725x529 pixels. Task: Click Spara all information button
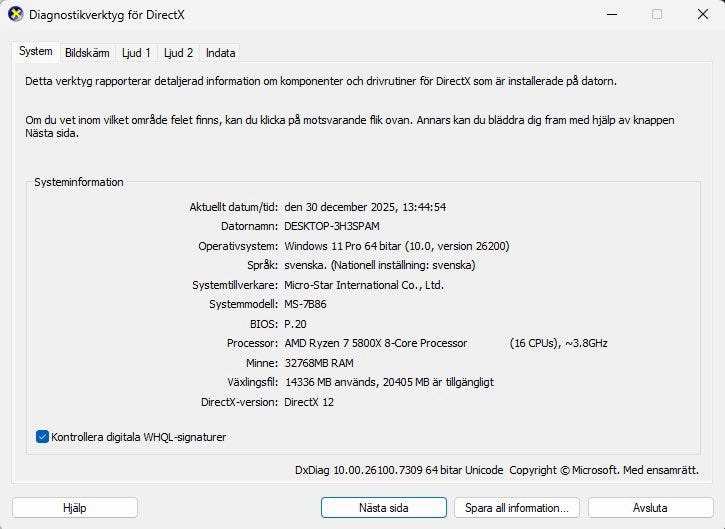pyautogui.click(x=517, y=508)
